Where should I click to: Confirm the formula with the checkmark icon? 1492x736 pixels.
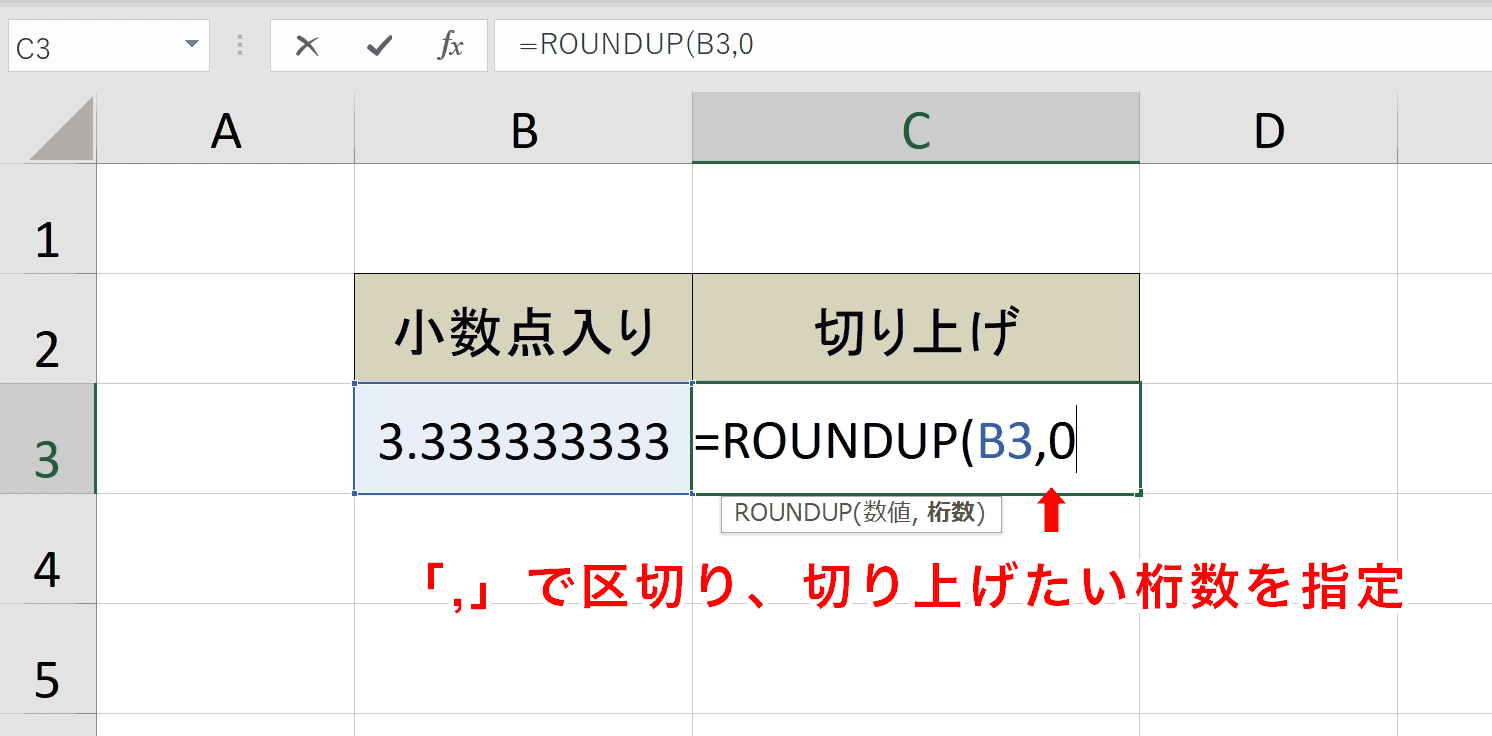pos(379,46)
